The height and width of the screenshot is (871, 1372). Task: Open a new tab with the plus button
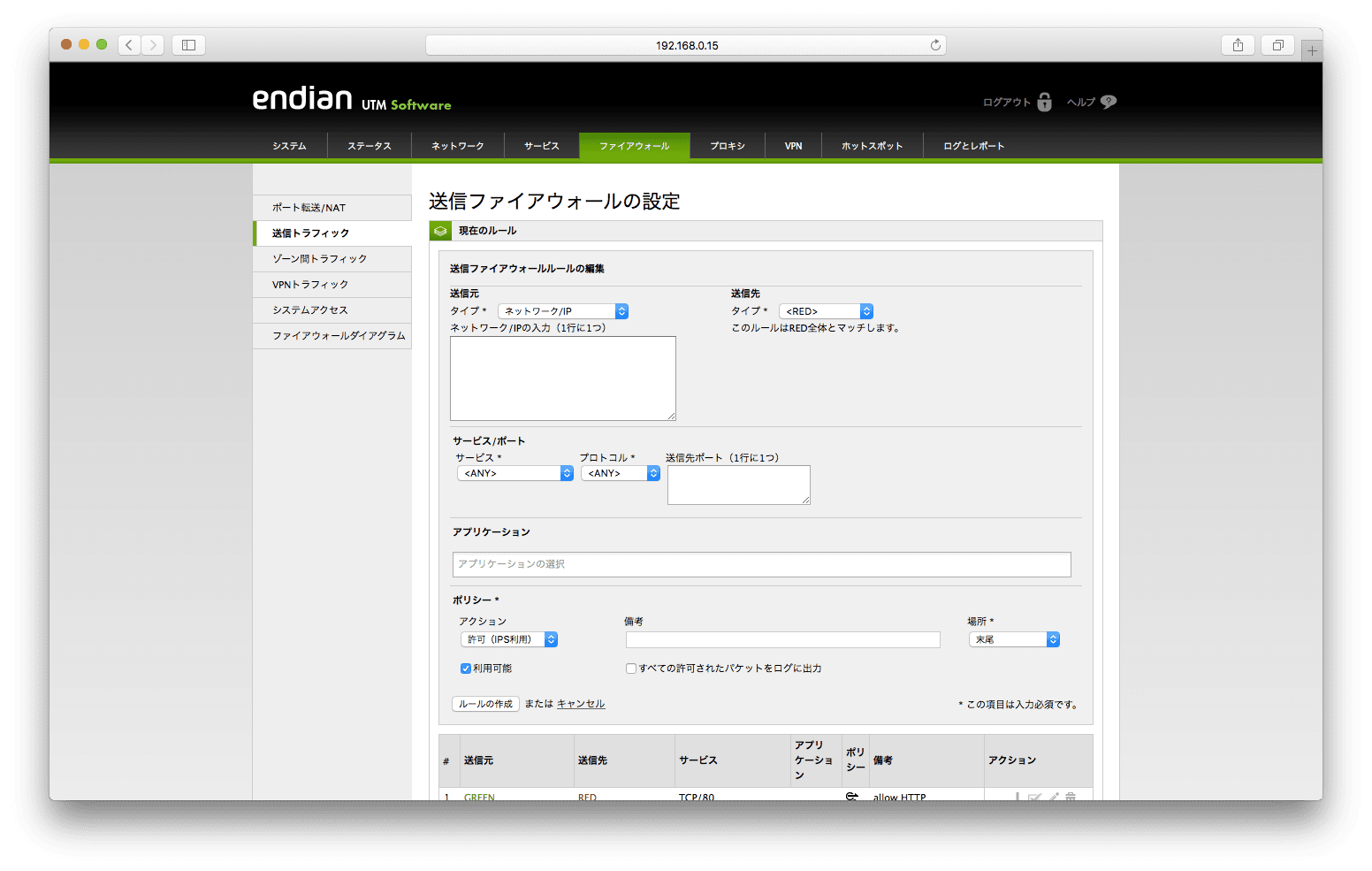(1312, 51)
